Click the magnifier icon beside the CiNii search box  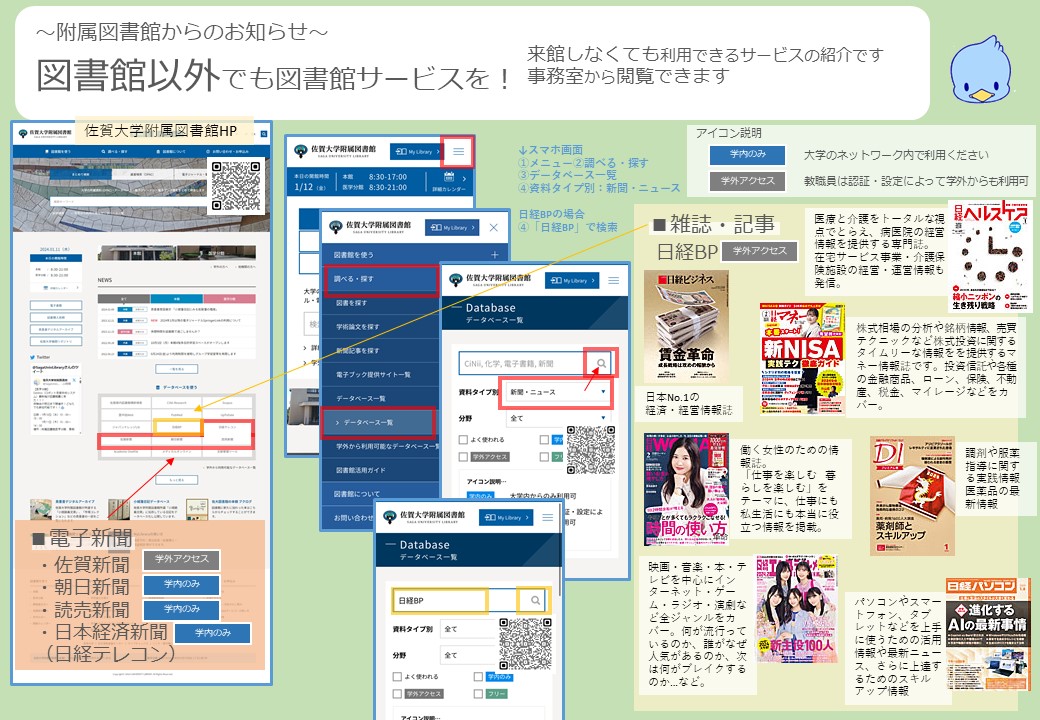pos(601,363)
